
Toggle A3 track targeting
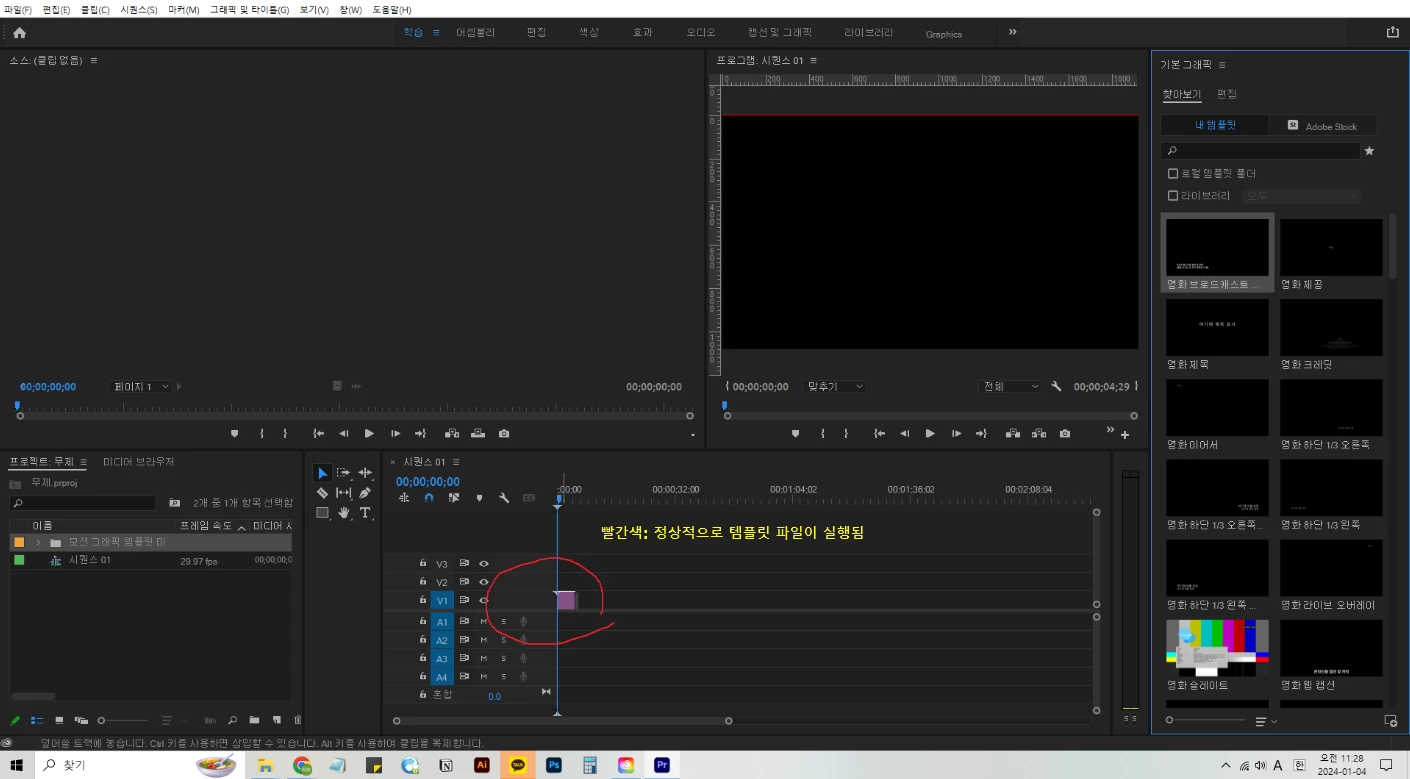442,659
